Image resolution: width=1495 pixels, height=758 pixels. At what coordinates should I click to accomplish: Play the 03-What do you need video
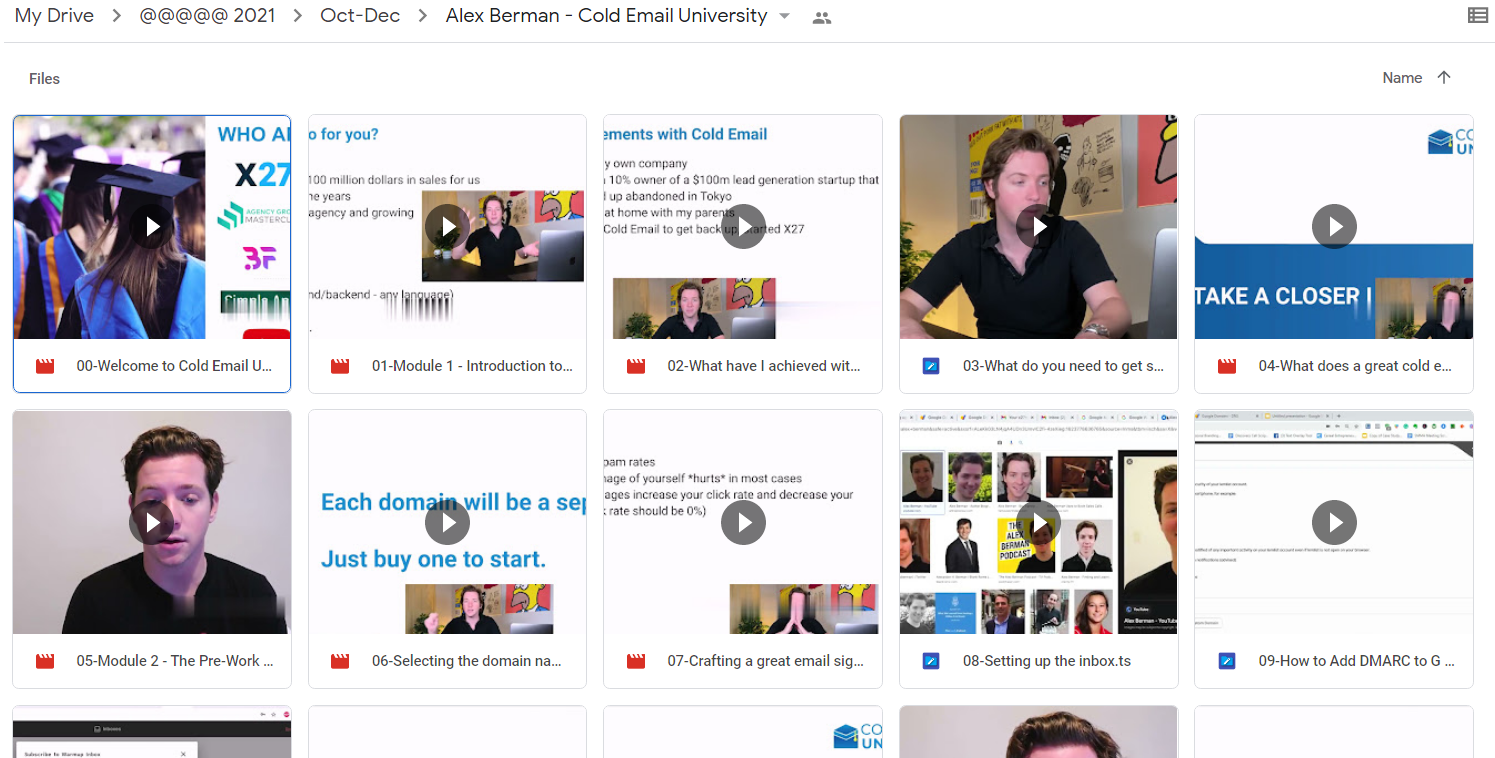pos(1039,227)
